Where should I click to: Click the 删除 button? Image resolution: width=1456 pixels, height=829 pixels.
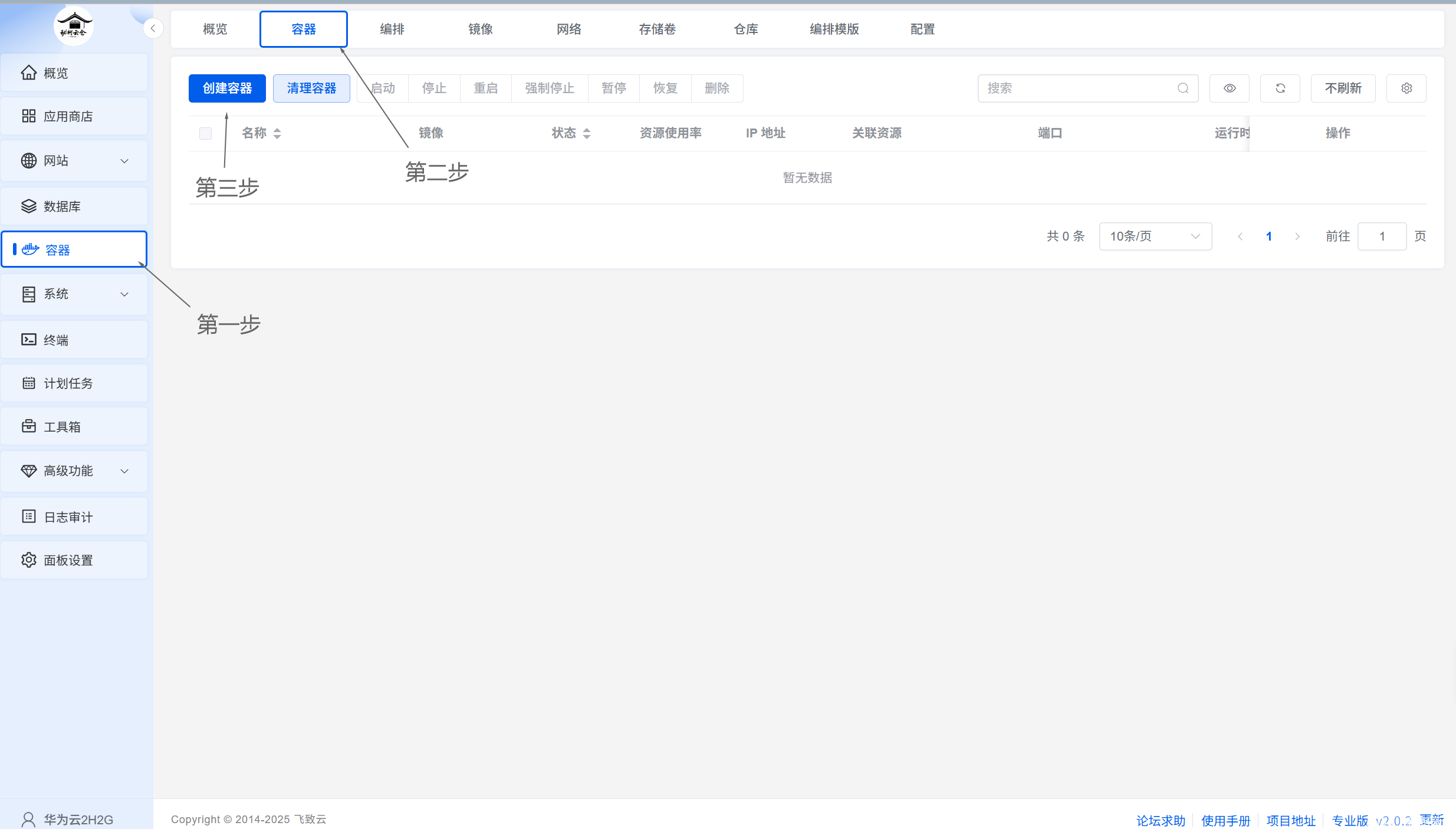click(717, 88)
